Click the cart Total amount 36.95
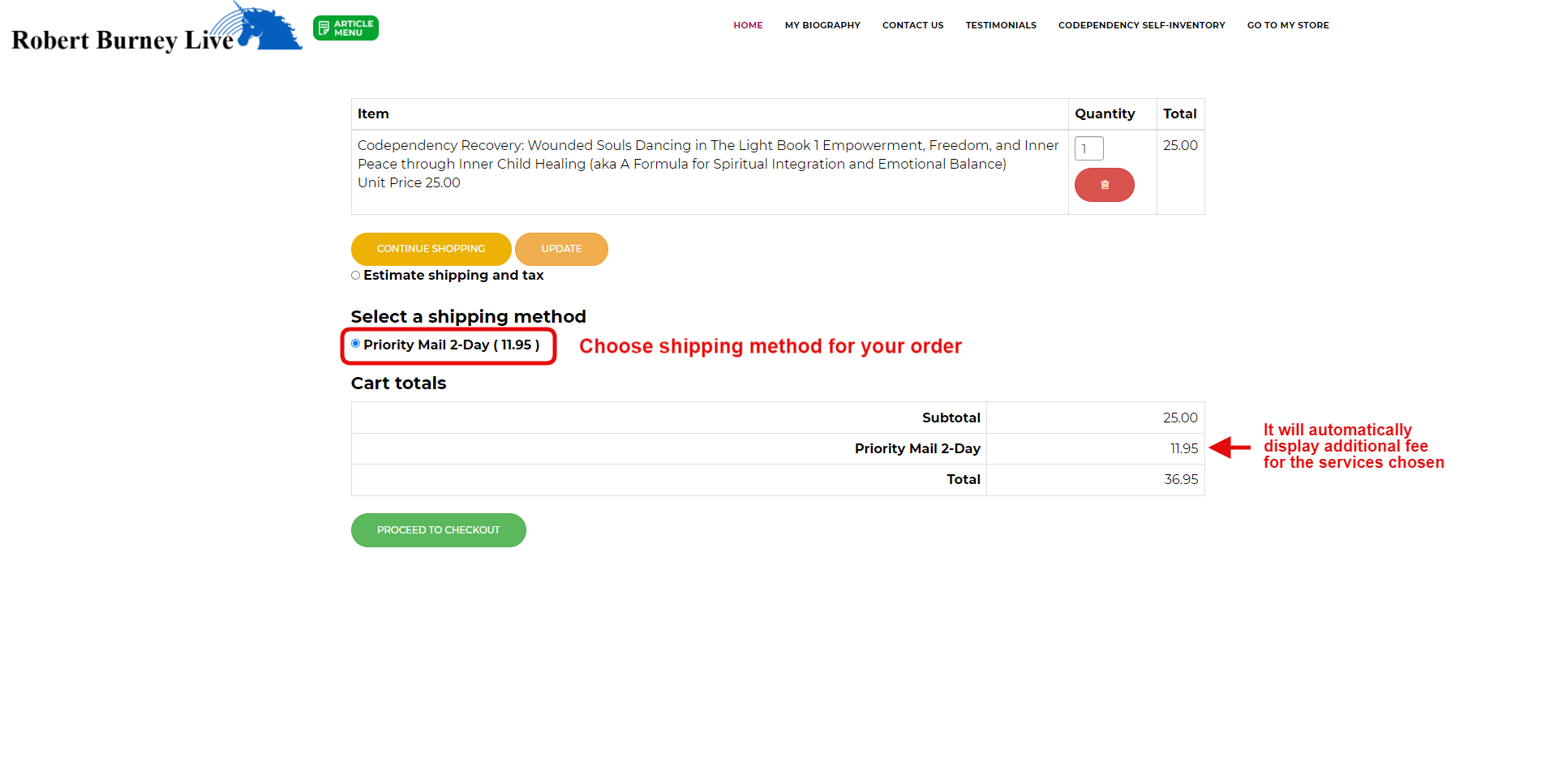Screen dimensions: 1554x784 pos(1180,480)
